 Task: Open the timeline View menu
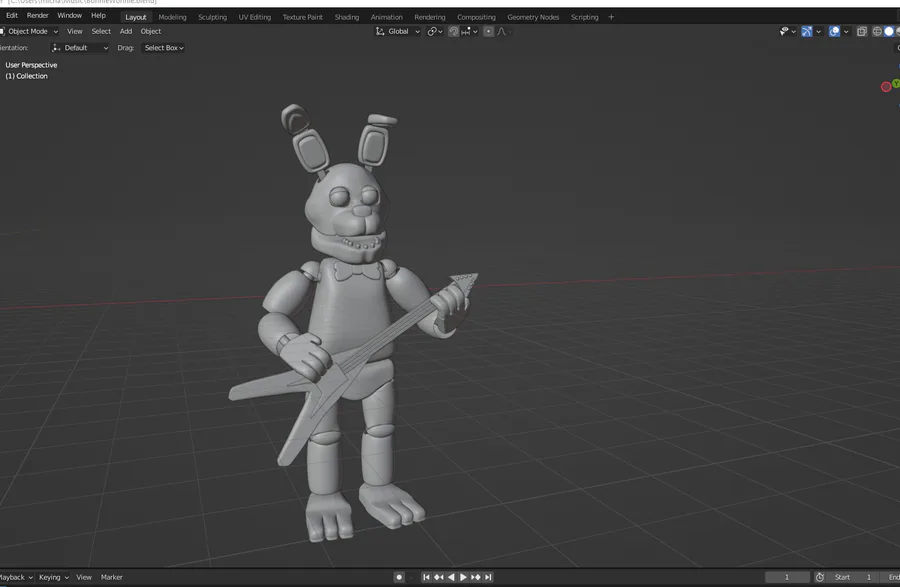click(84, 577)
